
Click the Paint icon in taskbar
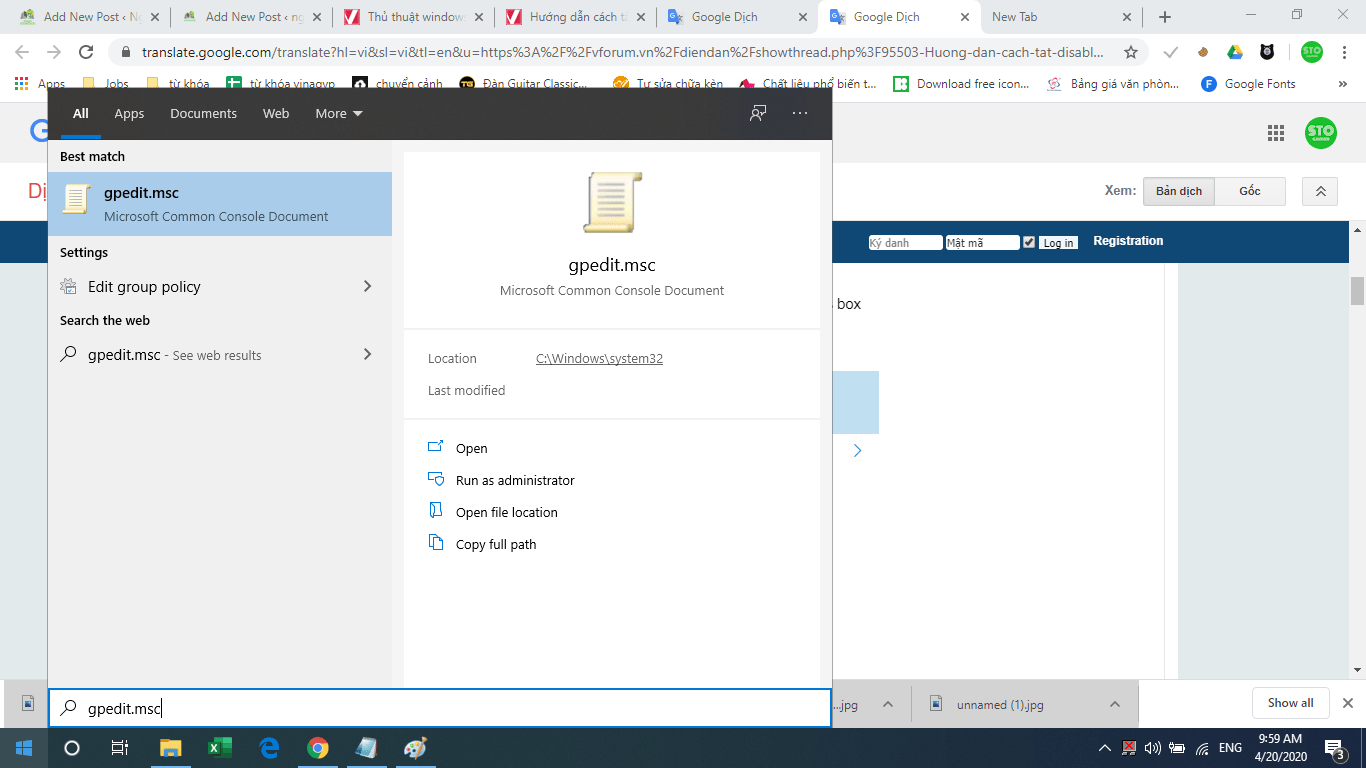pos(414,747)
